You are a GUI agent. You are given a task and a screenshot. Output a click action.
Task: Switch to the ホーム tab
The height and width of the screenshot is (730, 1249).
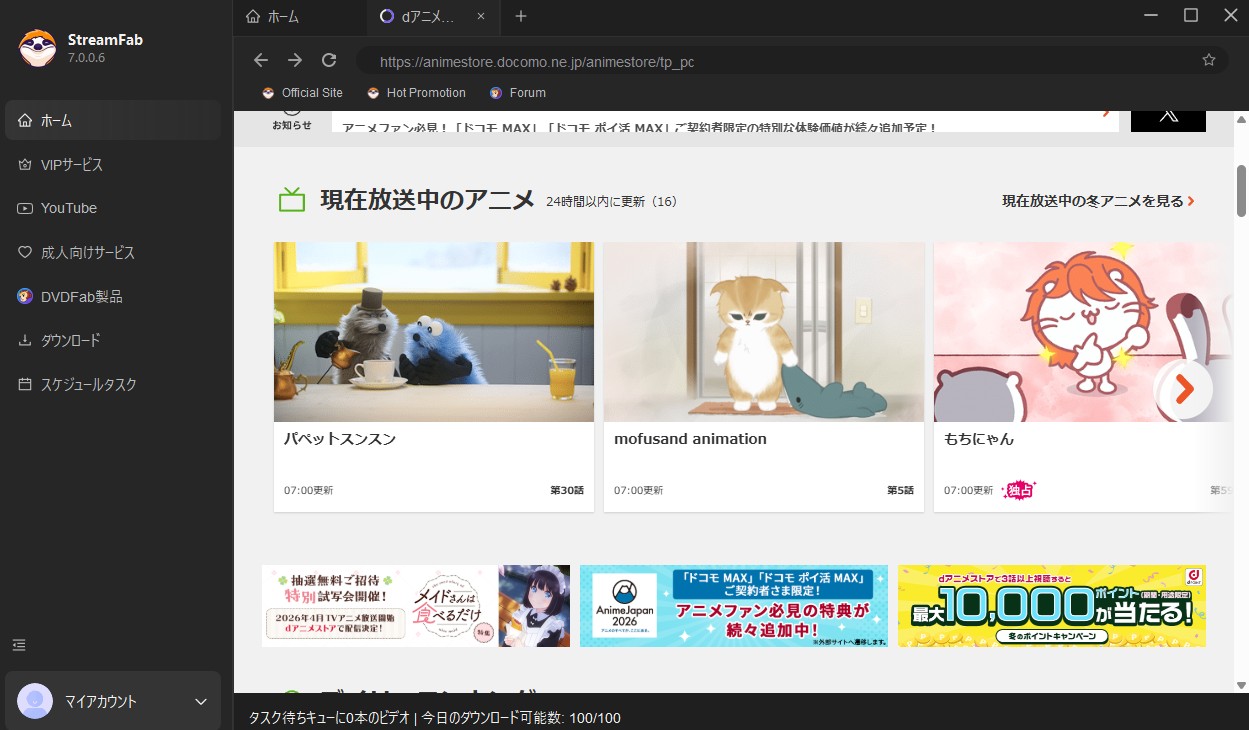pos(284,17)
